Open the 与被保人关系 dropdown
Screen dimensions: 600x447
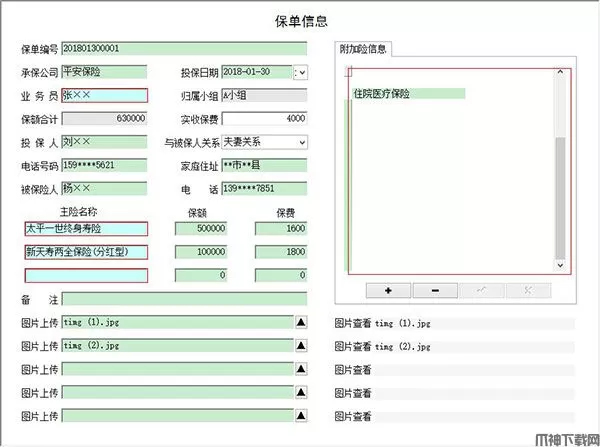pyautogui.click(x=302, y=143)
